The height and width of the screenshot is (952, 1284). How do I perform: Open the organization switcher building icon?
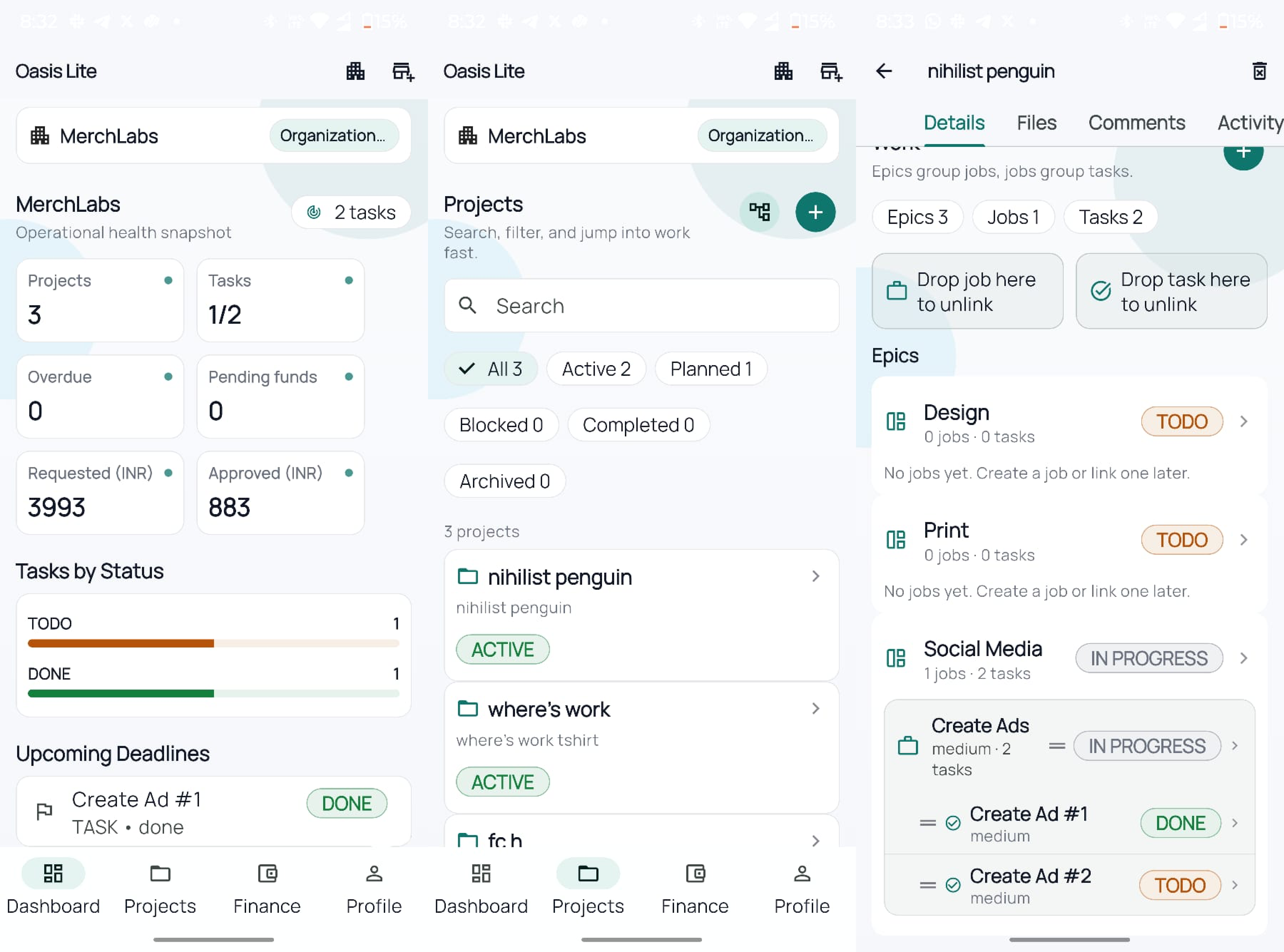[x=356, y=71]
